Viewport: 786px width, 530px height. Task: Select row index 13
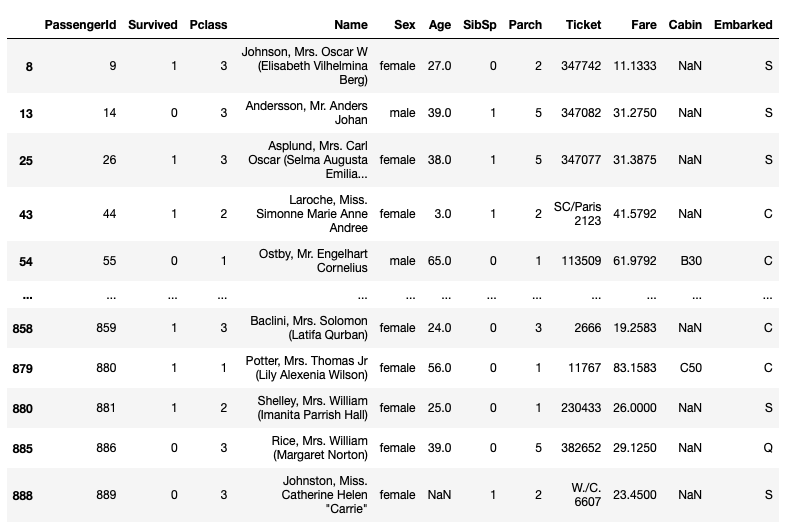[26, 113]
